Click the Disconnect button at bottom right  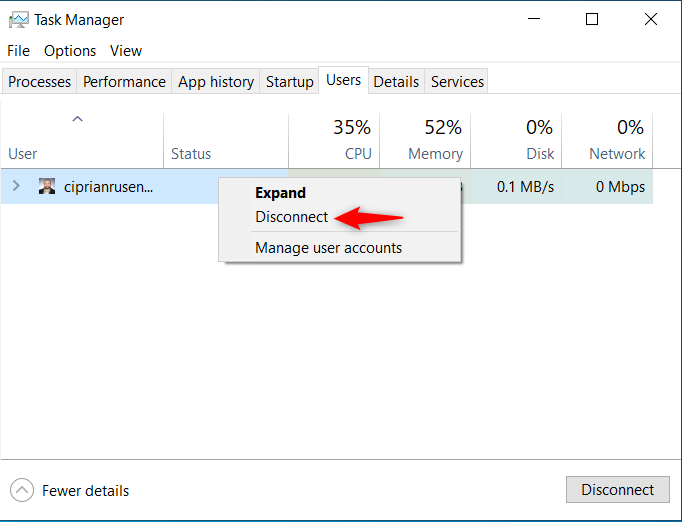[618, 490]
